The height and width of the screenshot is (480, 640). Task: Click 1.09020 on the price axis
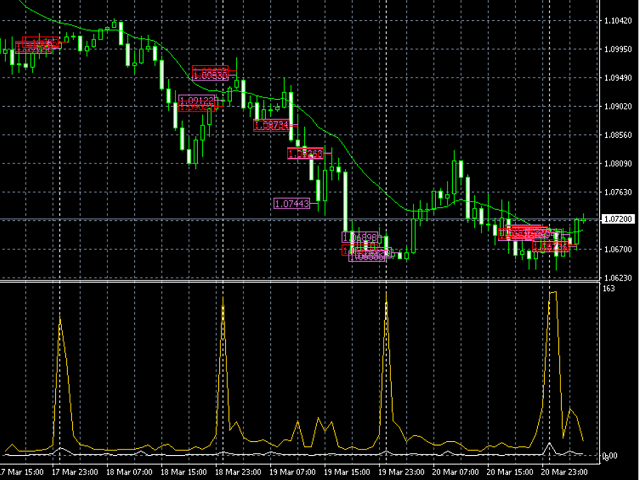[x=620, y=107]
